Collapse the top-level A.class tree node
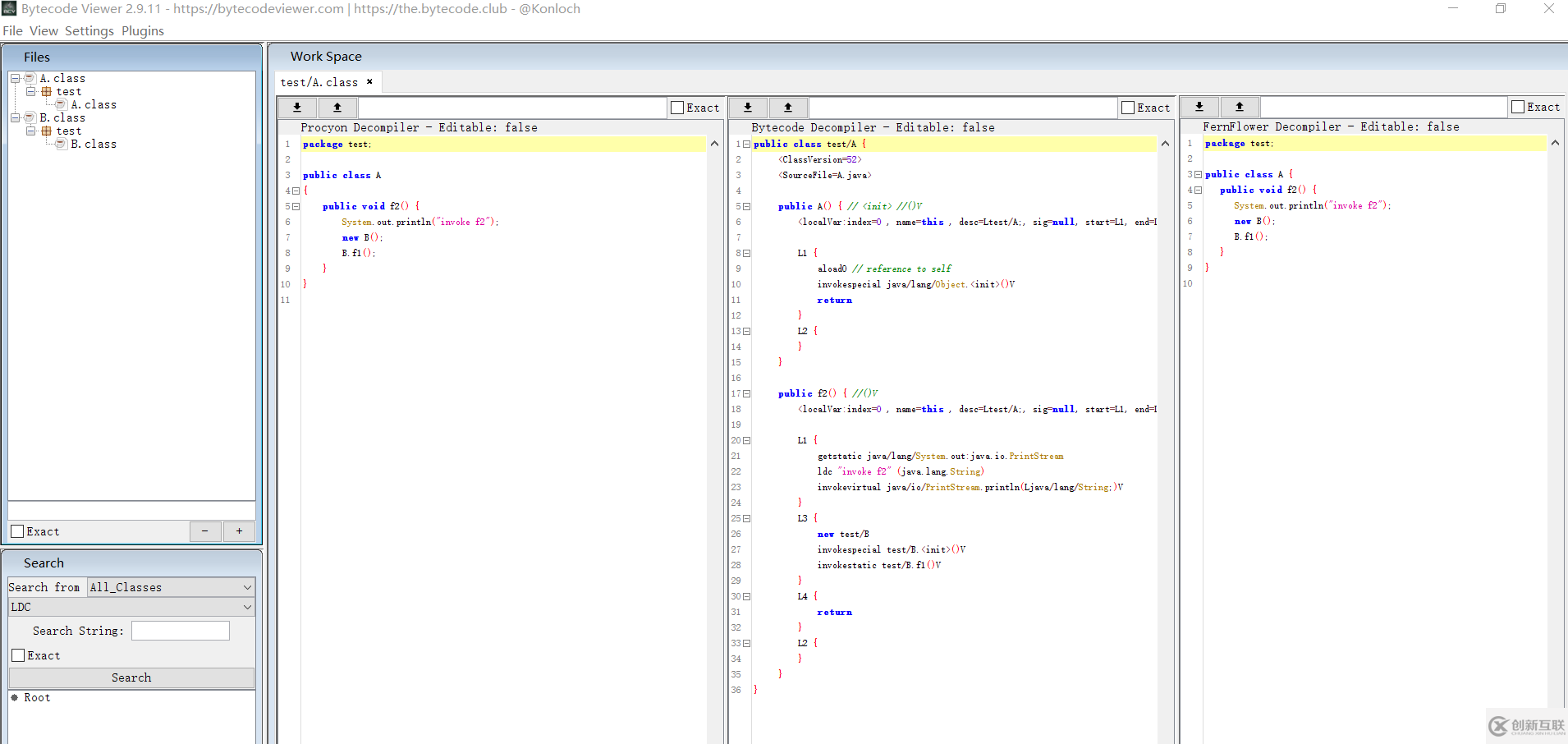Screen dimensions: 1568x744 [15, 78]
